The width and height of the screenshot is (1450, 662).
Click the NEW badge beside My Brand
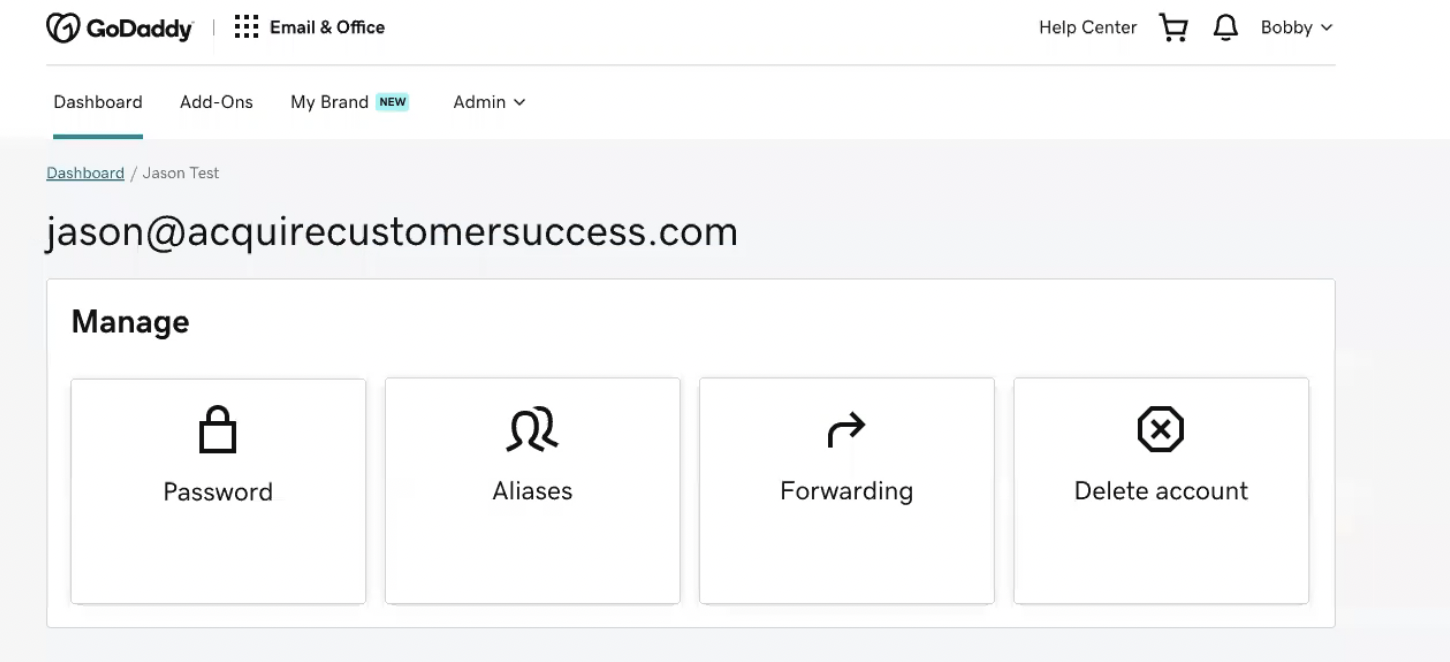[x=392, y=102]
